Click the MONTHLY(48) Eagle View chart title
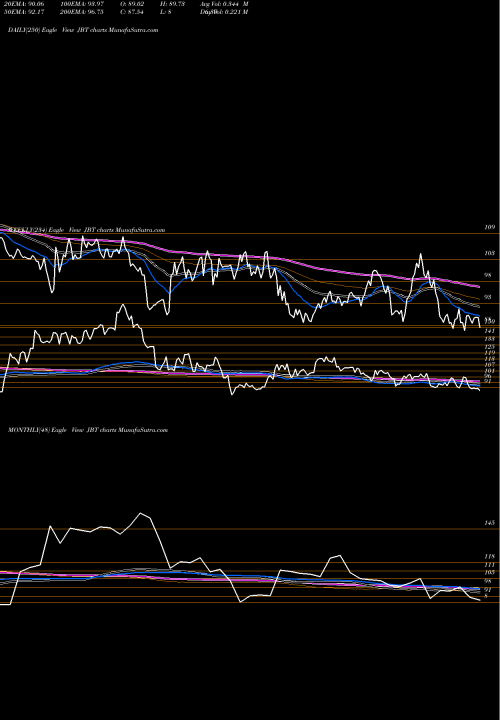500x720 pixels. click(88, 430)
